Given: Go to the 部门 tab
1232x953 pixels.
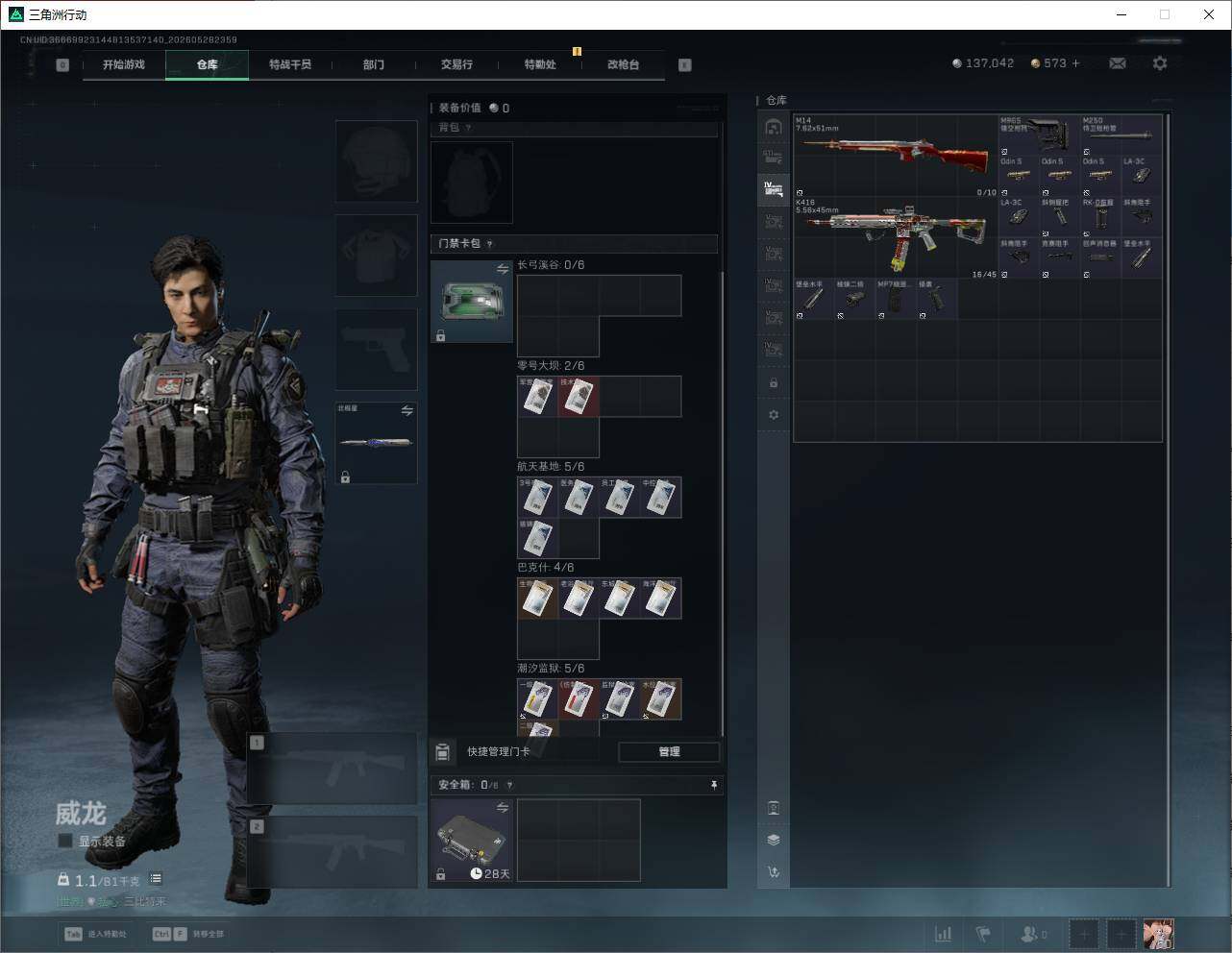Looking at the screenshot, I should point(374,64).
